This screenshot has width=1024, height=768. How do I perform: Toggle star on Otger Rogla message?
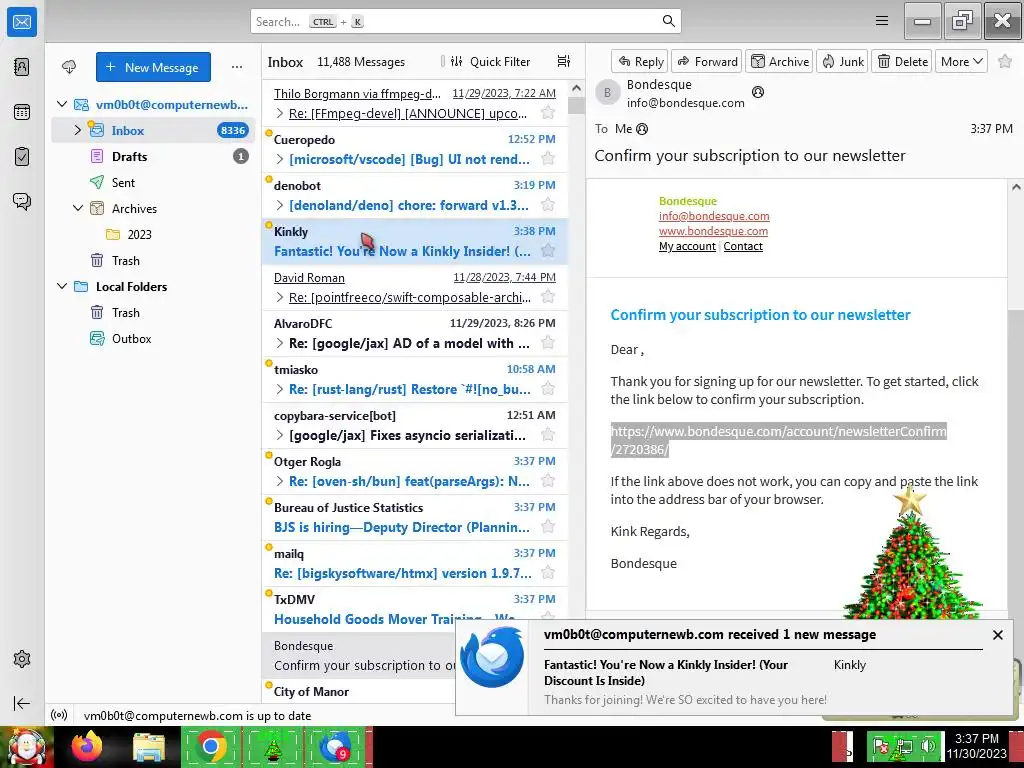coord(548,481)
